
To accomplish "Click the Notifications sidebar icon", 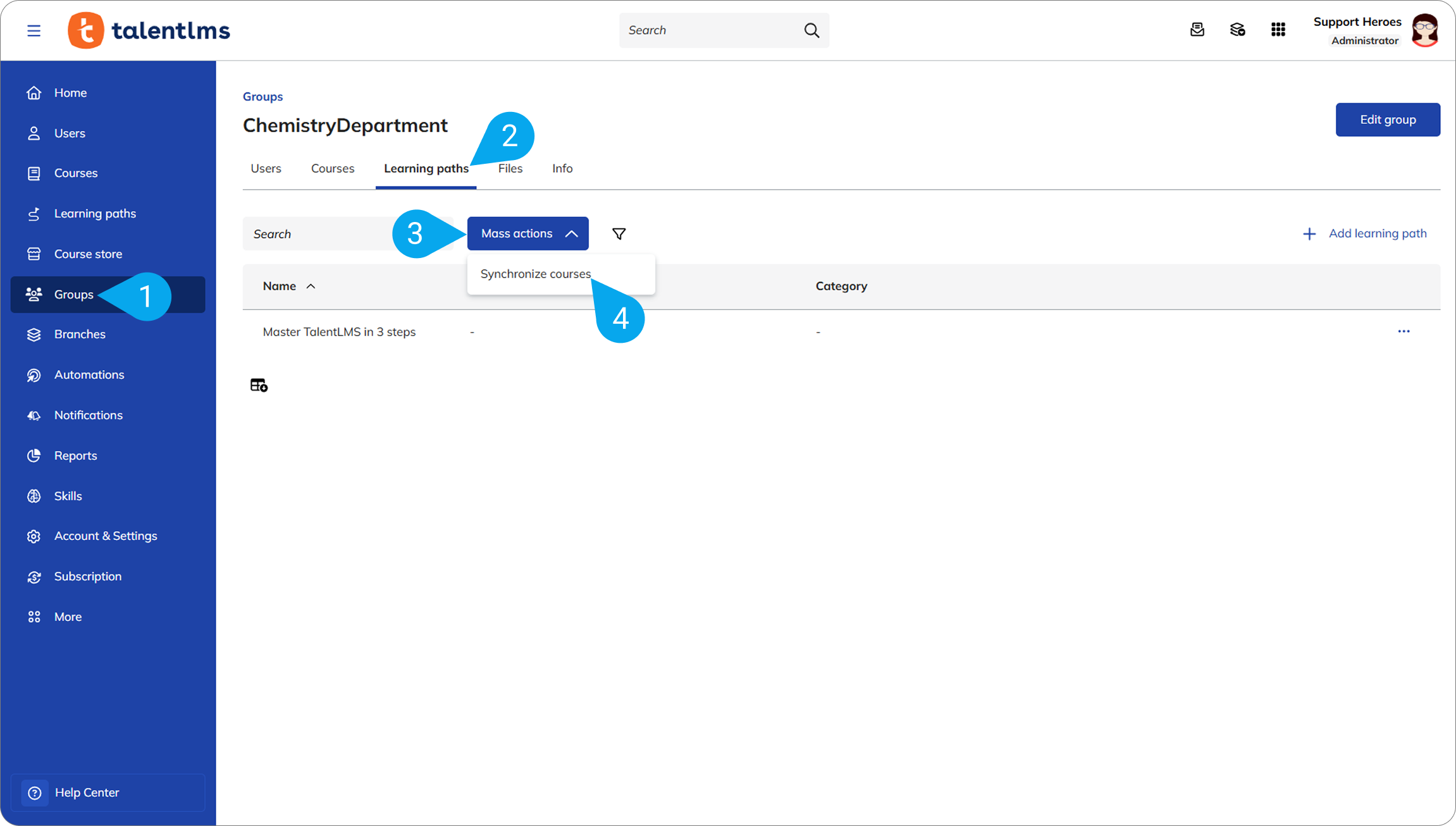I will tap(34, 416).
